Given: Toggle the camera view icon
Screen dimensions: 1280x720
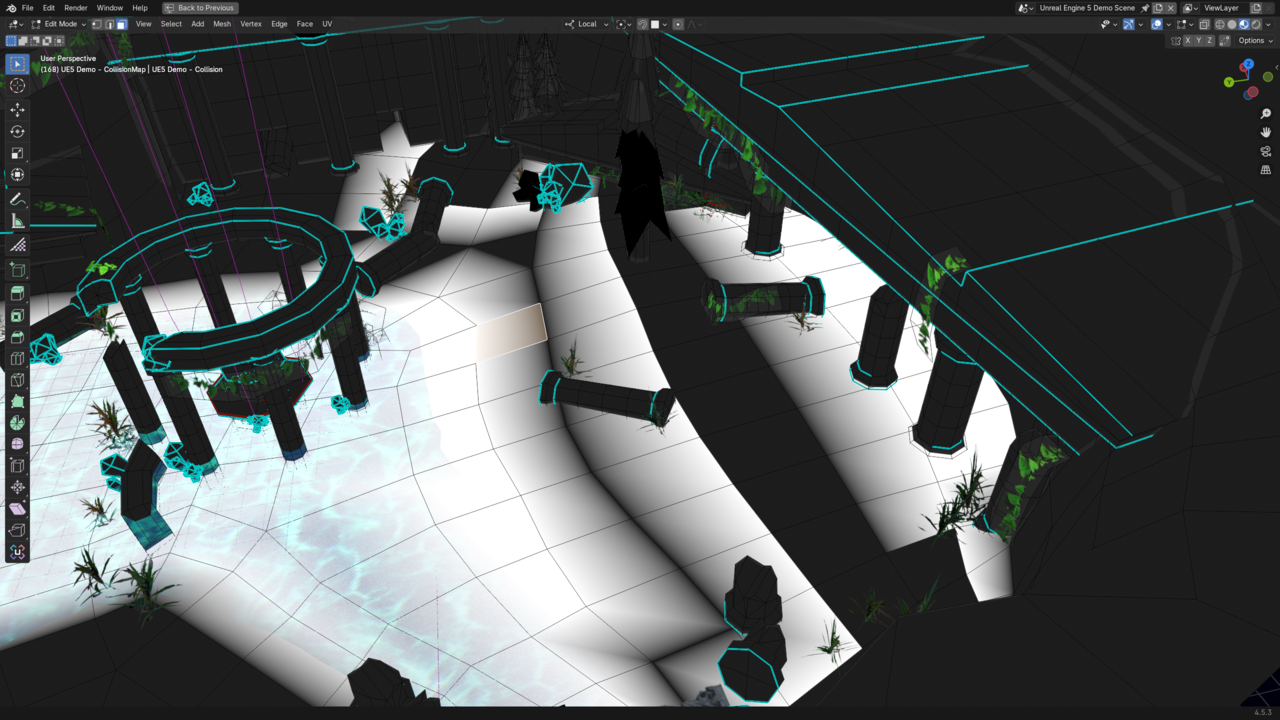Looking at the screenshot, I should (1266, 152).
